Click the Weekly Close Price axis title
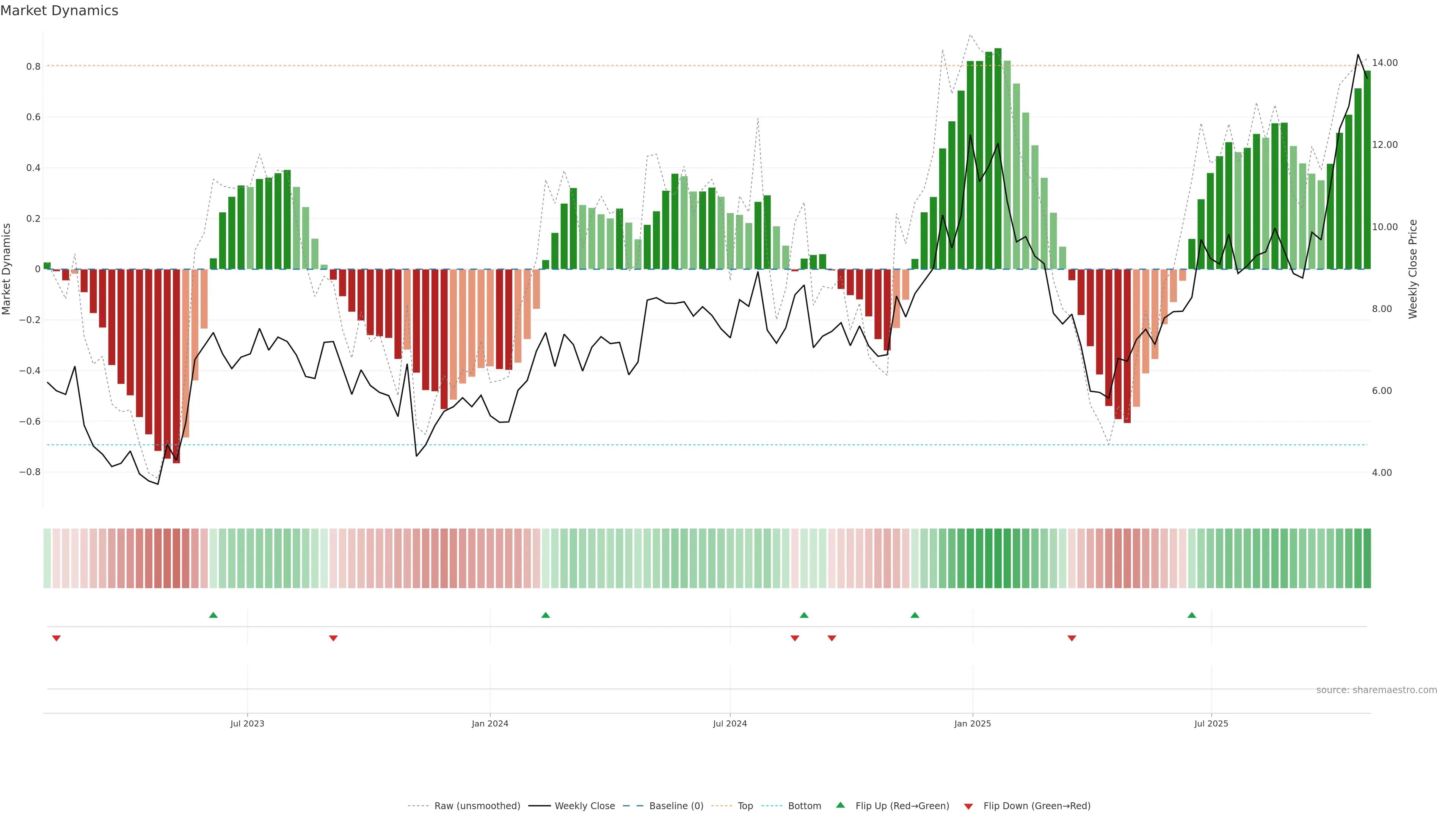Screen dimensions: 1456x819 tap(1413, 269)
